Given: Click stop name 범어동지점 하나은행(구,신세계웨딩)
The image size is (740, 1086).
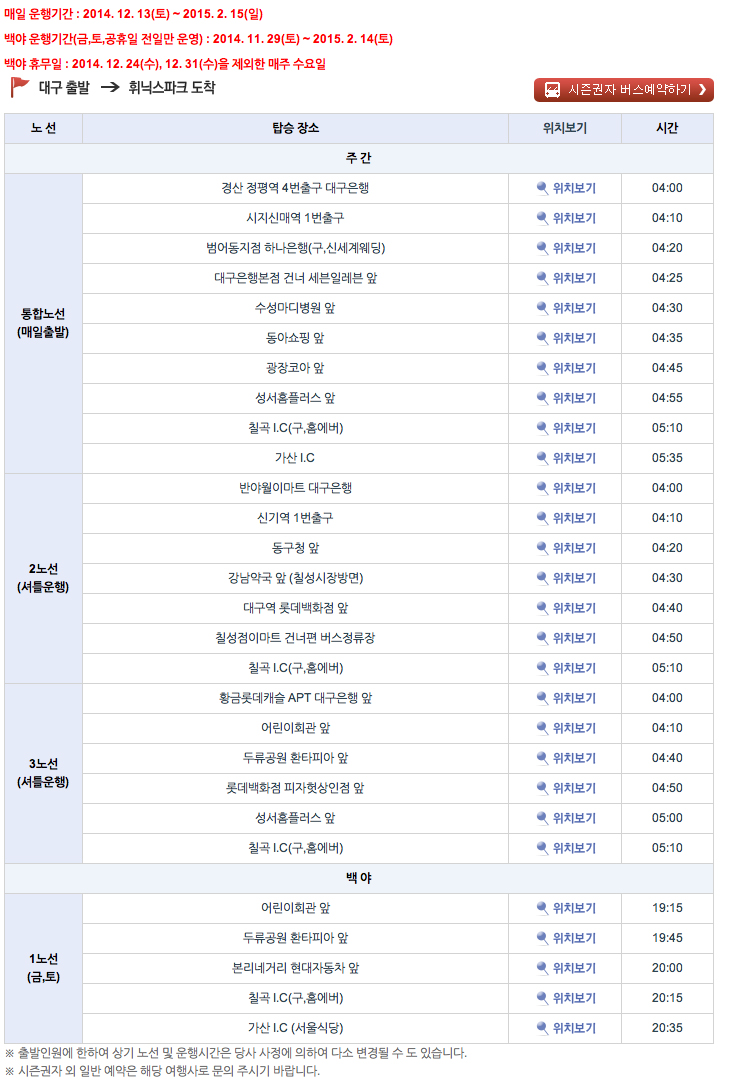Looking at the screenshot, I should coord(295,248).
